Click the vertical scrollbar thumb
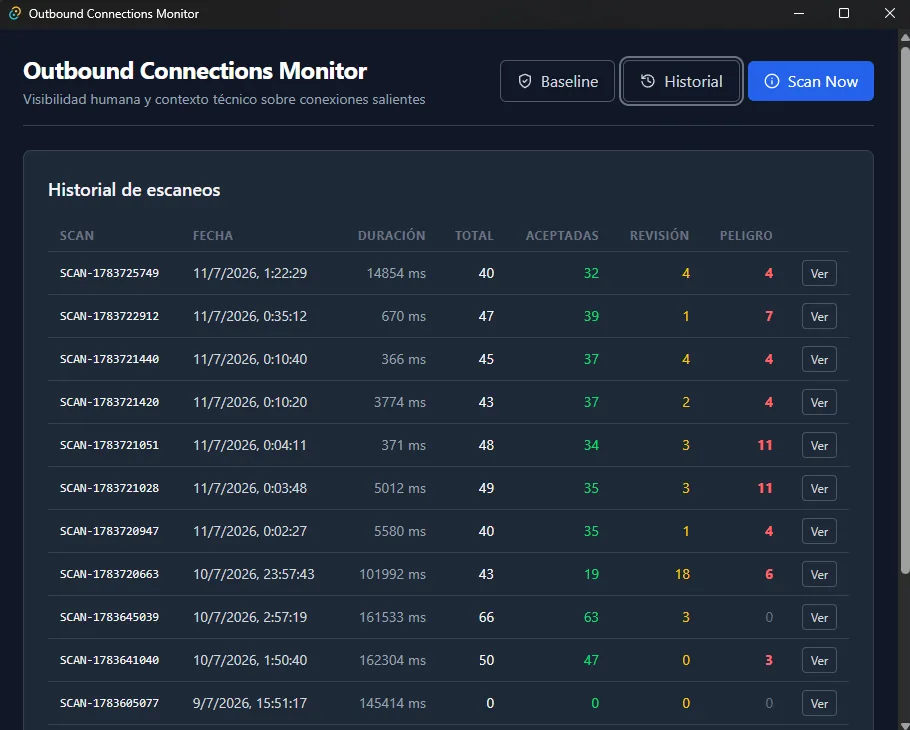 click(905, 310)
